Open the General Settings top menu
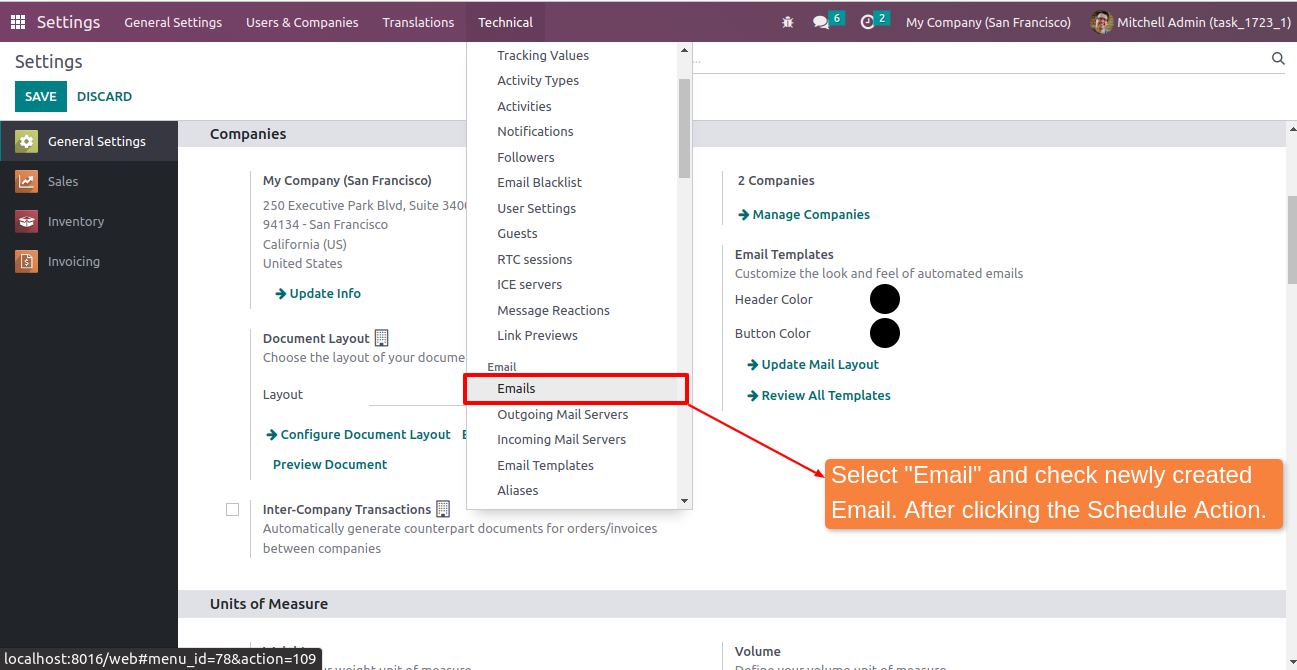 pyautogui.click(x=173, y=22)
